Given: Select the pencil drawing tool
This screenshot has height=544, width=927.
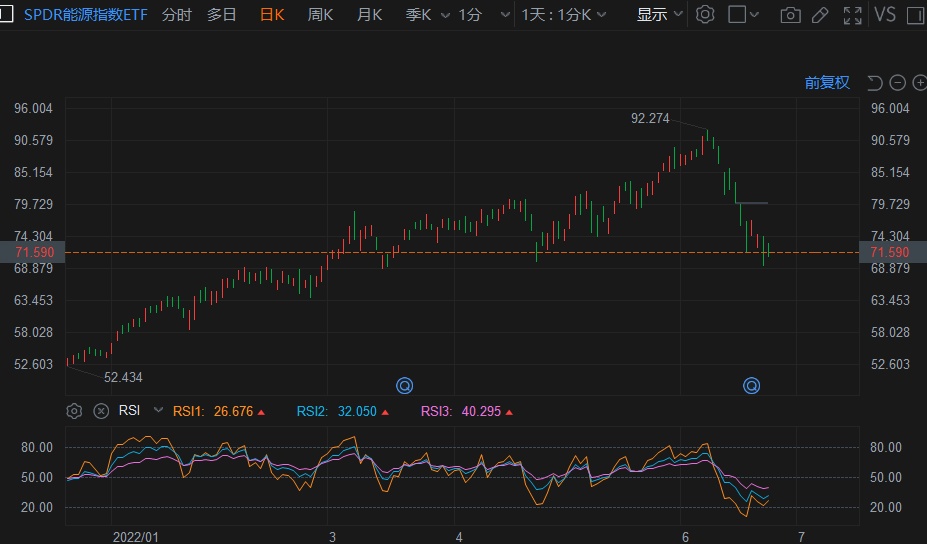Looking at the screenshot, I should (820, 15).
